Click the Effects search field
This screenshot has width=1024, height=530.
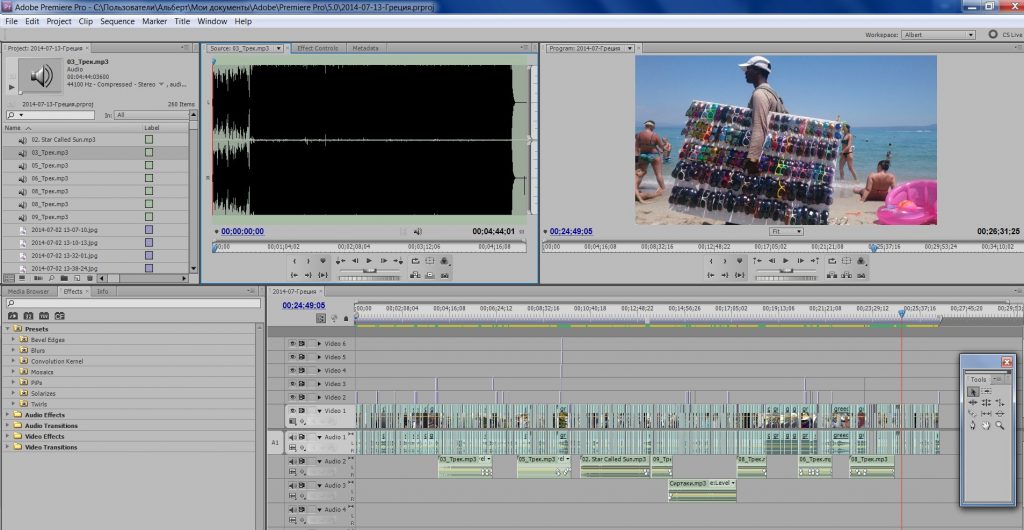(133, 304)
